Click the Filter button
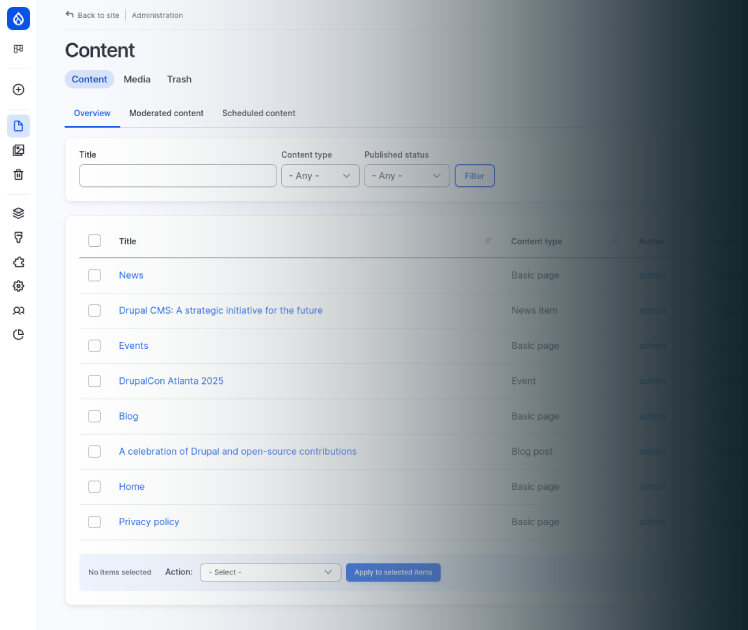Image resolution: width=748 pixels, height=630 pixels. tap(475, 176)
